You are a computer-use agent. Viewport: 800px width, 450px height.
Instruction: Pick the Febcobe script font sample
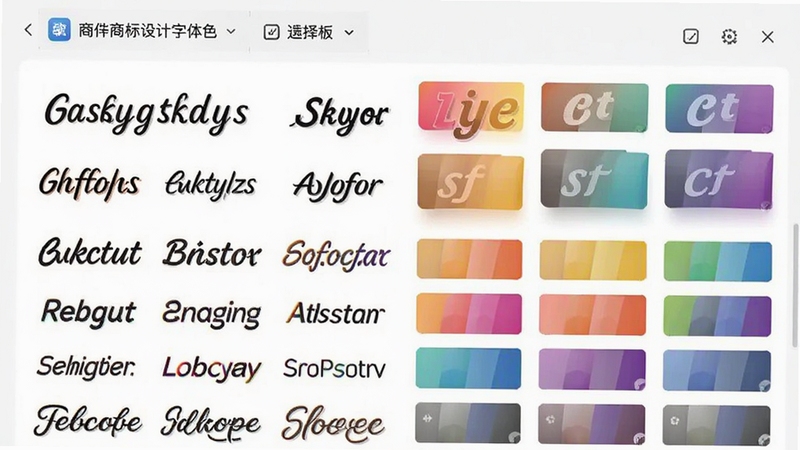pyautogui.click(x=88, y=421)
